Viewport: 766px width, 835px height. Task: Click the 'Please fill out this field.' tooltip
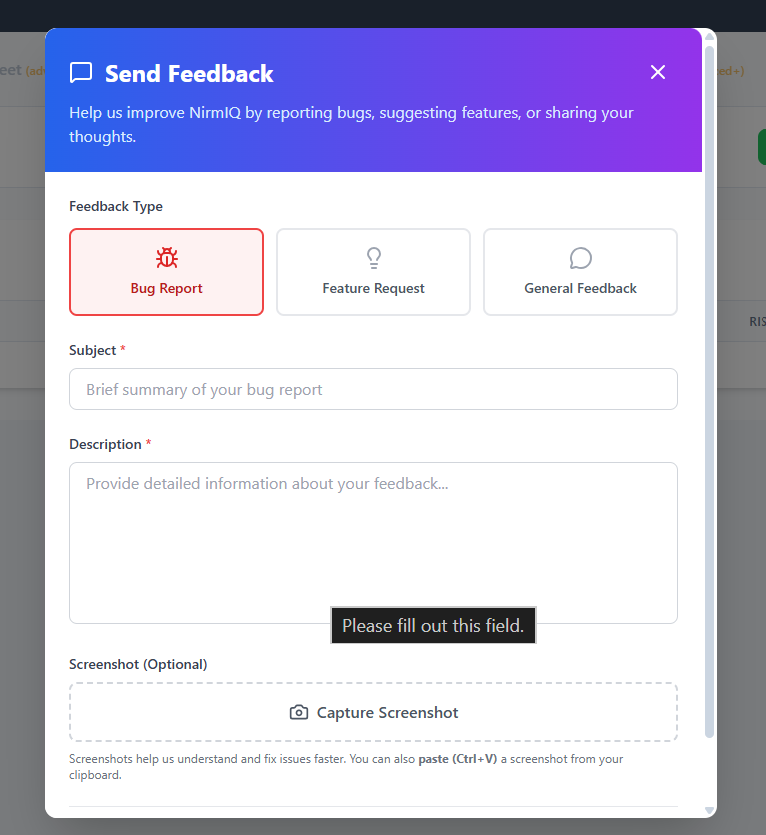tap(433, 625)
